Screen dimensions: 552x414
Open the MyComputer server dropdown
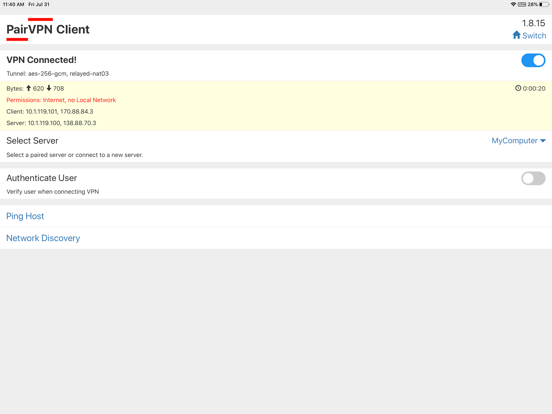519,140
